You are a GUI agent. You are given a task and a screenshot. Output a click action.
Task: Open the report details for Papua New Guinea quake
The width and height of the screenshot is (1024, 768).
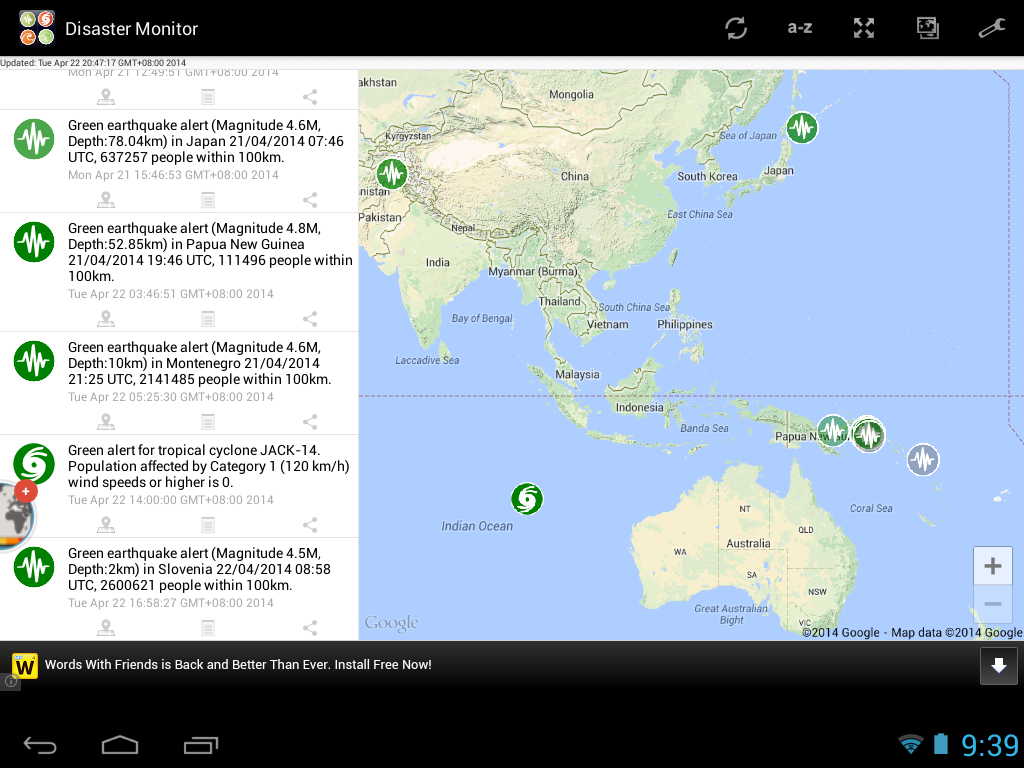point(207,318)
